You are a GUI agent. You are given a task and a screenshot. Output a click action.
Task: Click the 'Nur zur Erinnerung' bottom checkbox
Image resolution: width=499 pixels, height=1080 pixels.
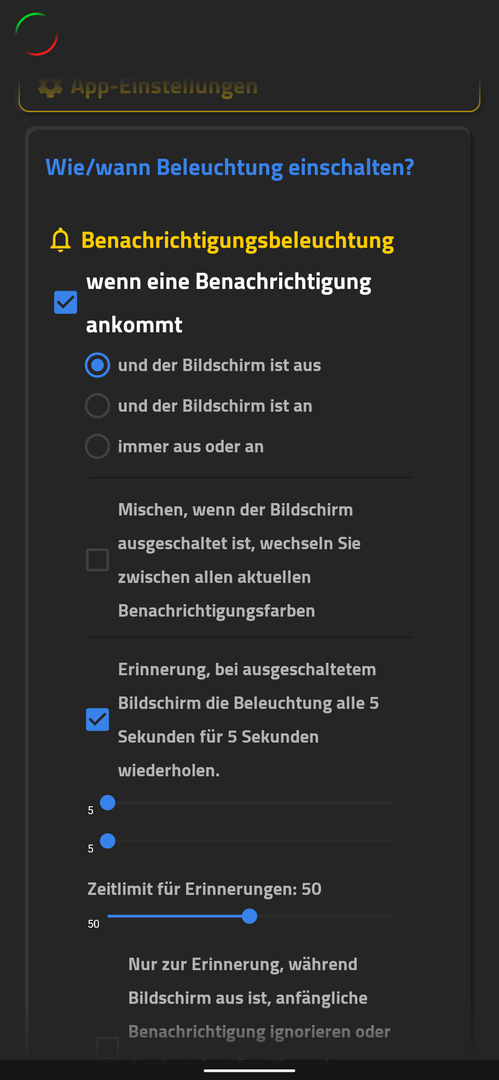[108, 1048]
